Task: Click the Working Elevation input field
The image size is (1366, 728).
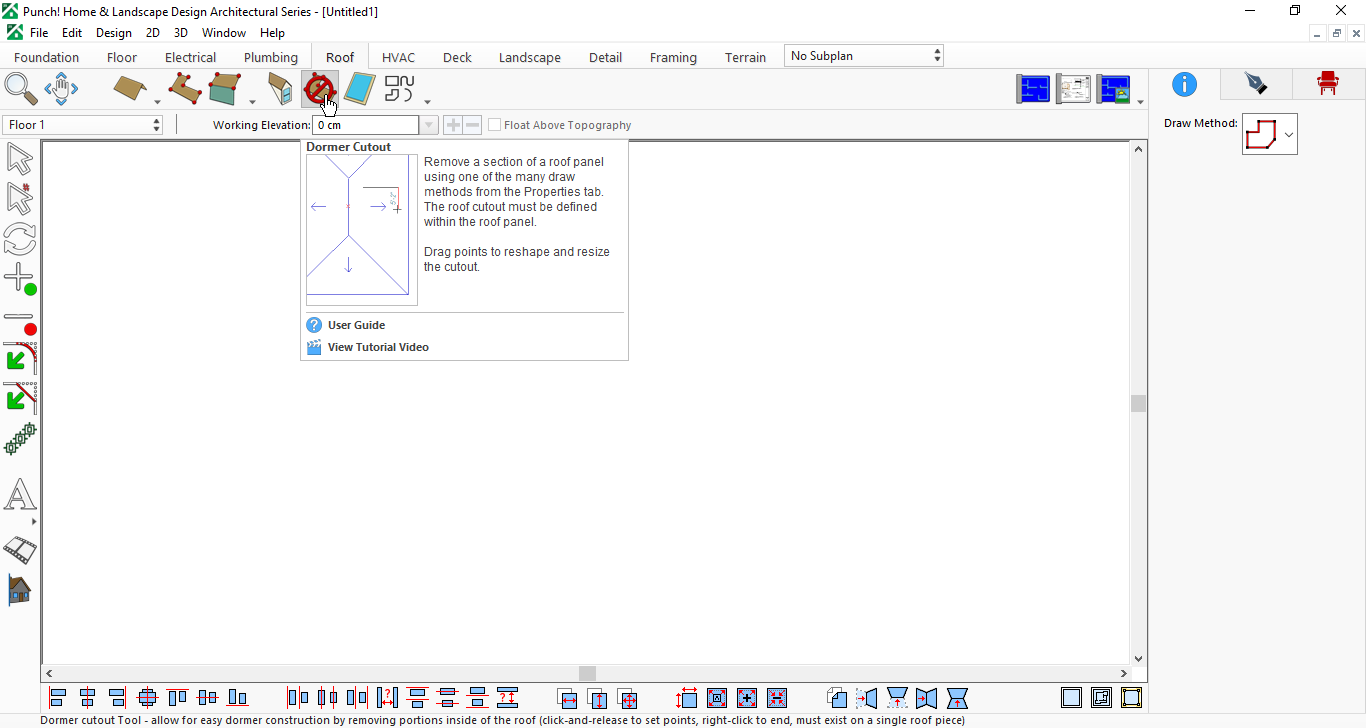Action: 366,125
